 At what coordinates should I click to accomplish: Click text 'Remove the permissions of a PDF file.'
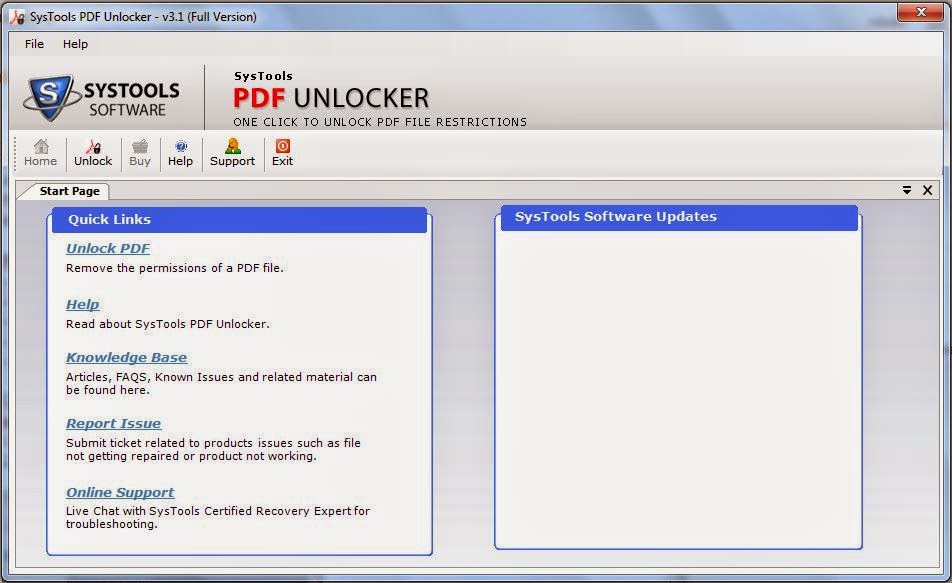click(175, 268)
